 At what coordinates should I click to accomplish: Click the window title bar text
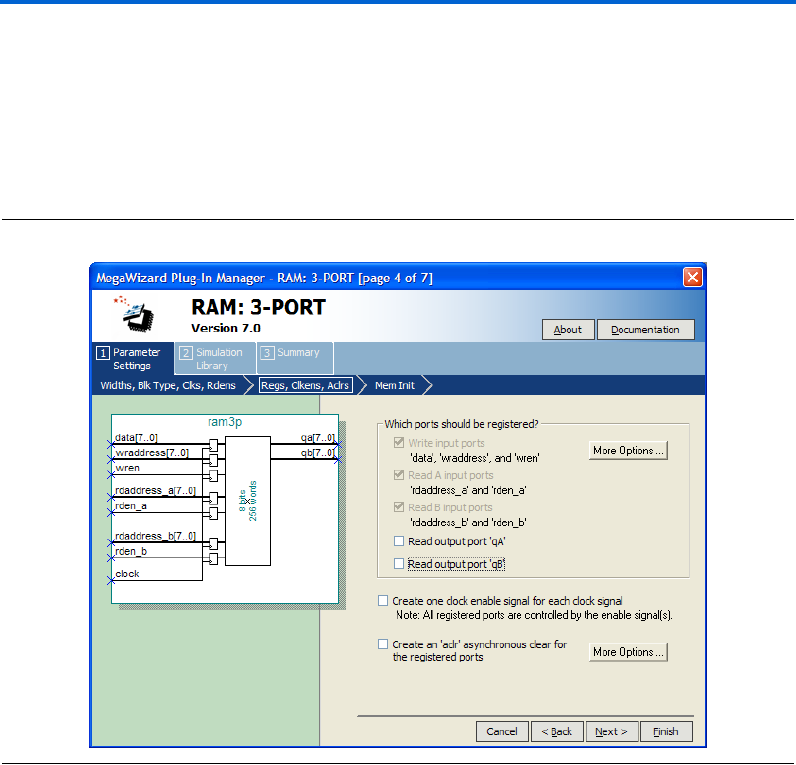(264, 278)
